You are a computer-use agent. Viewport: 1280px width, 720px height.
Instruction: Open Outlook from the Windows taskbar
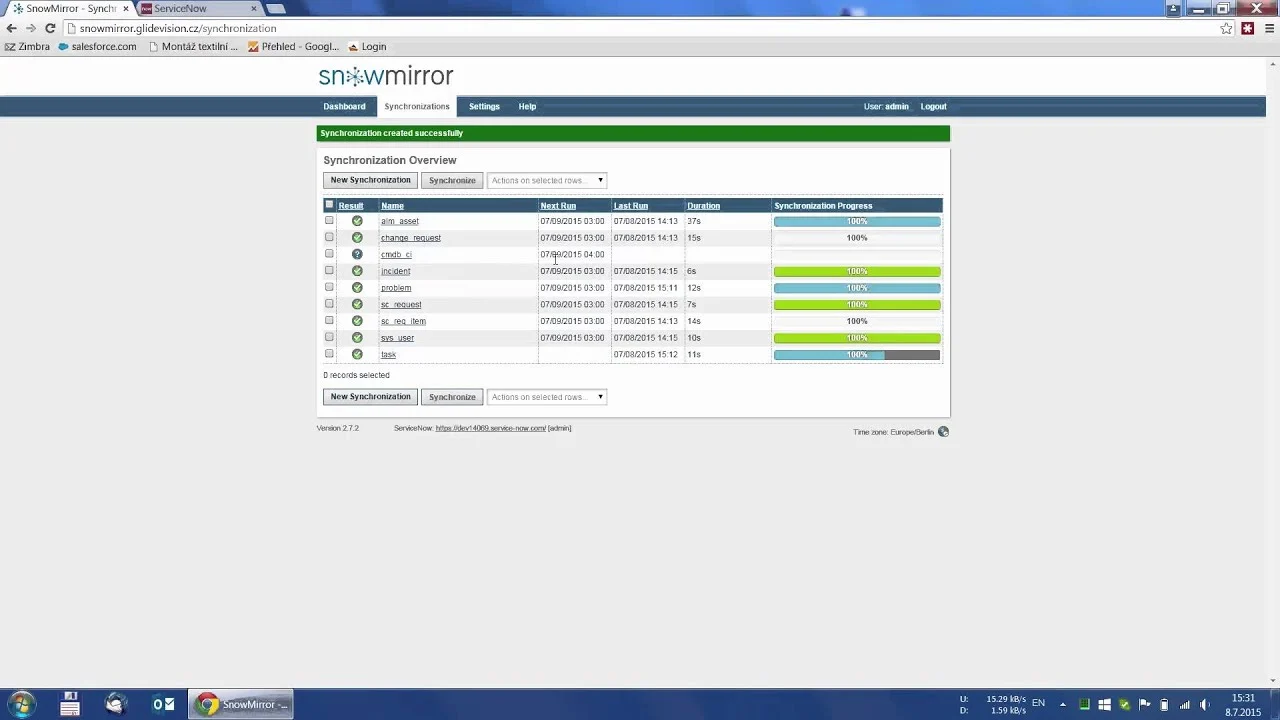[x=163, y=704]
